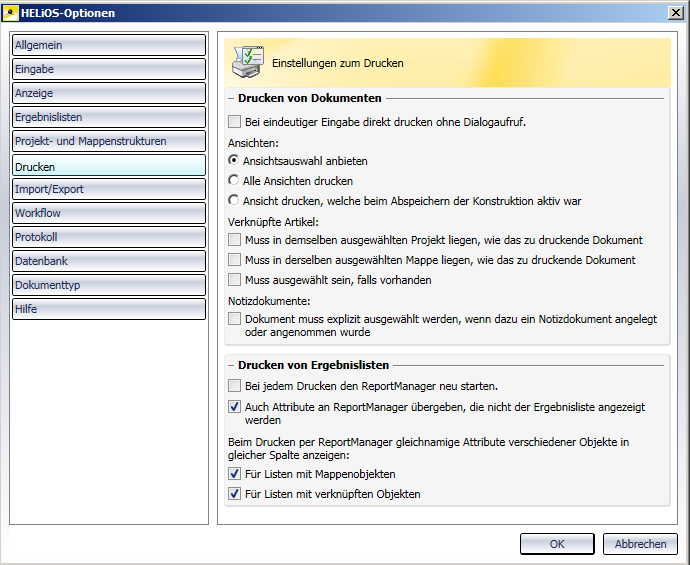Choose 'Alle Ansichten drucken' radio button

click(234, 180)
